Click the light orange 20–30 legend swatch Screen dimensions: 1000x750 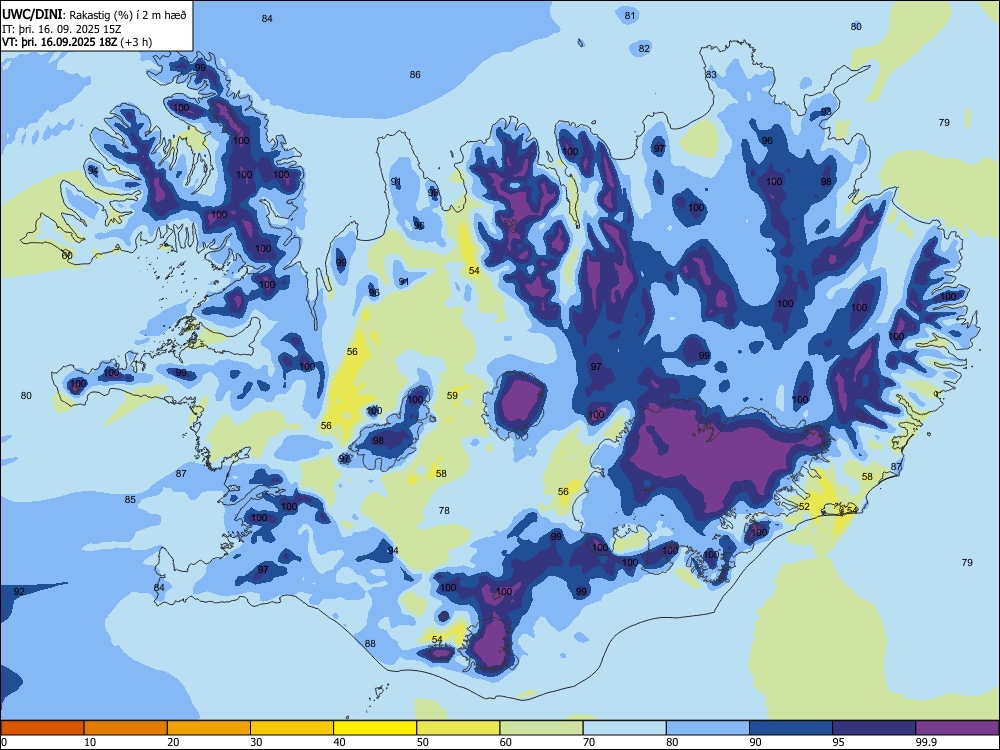coord(209,728)
